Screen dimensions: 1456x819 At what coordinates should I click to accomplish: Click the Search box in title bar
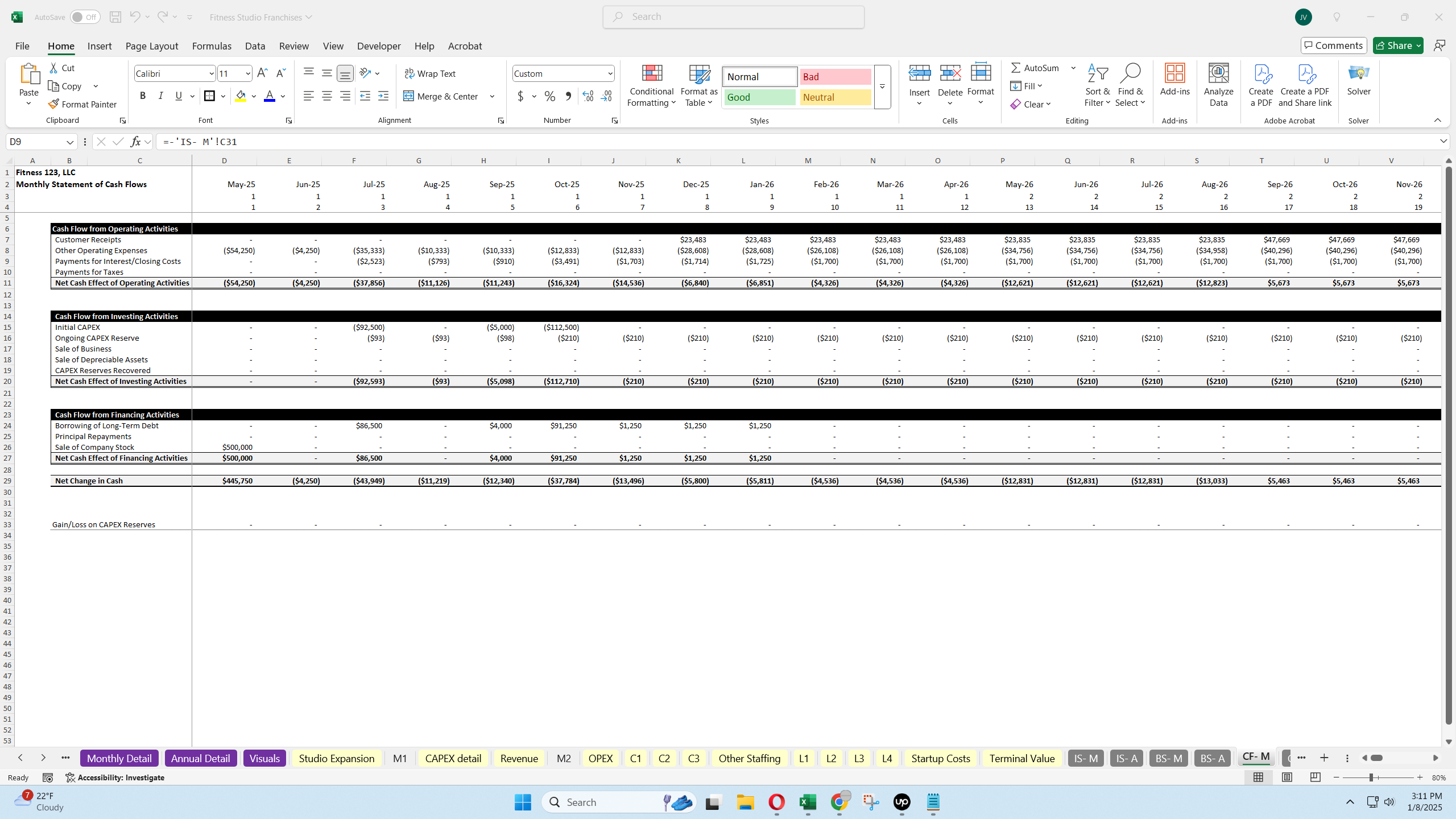point(733,17)
